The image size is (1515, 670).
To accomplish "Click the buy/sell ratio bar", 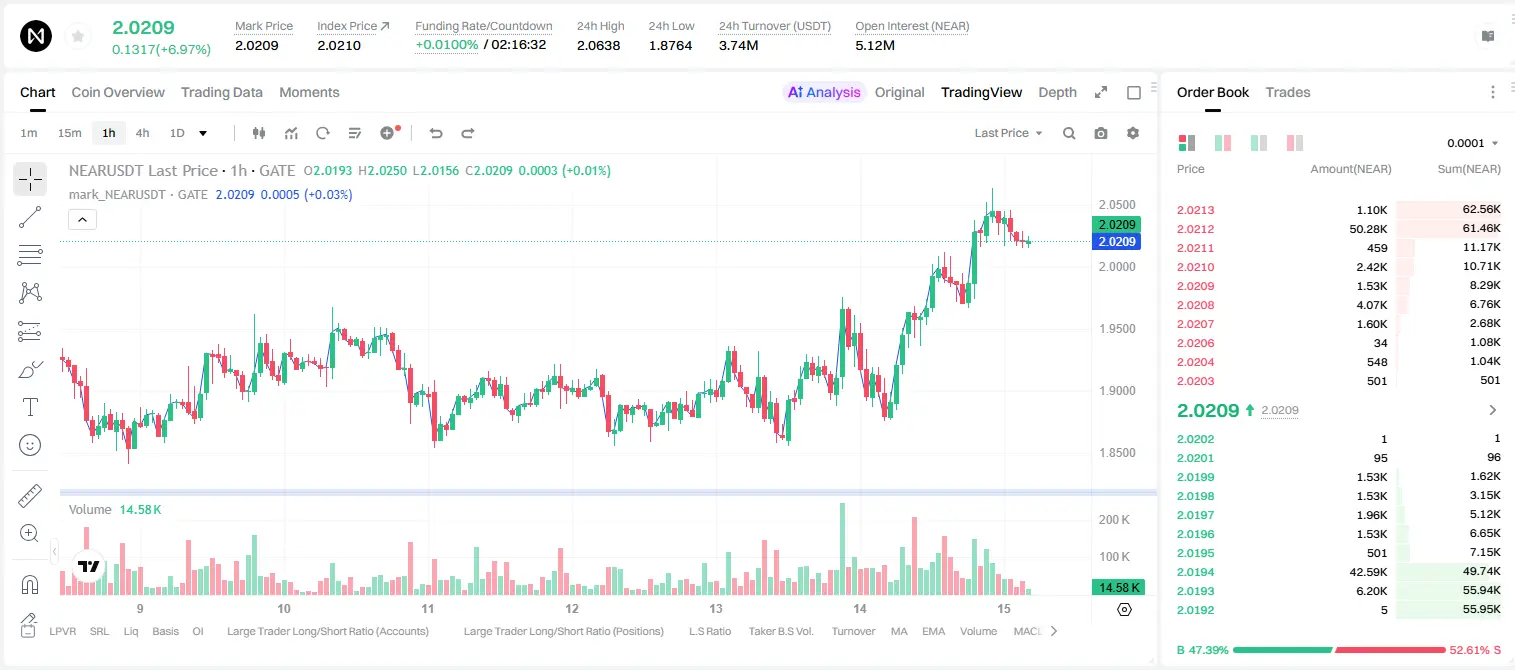I will pyautogui.click(x=1339, y=650).
